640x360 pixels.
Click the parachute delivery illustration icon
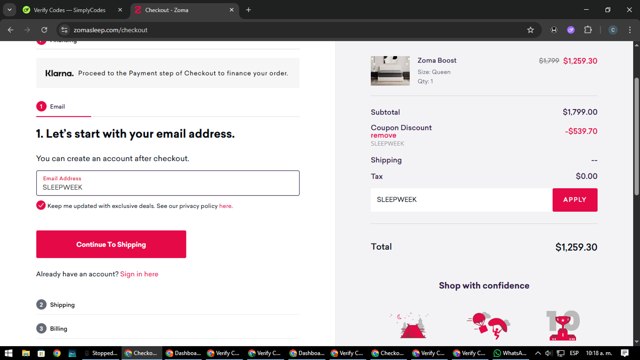click(488, 325)
